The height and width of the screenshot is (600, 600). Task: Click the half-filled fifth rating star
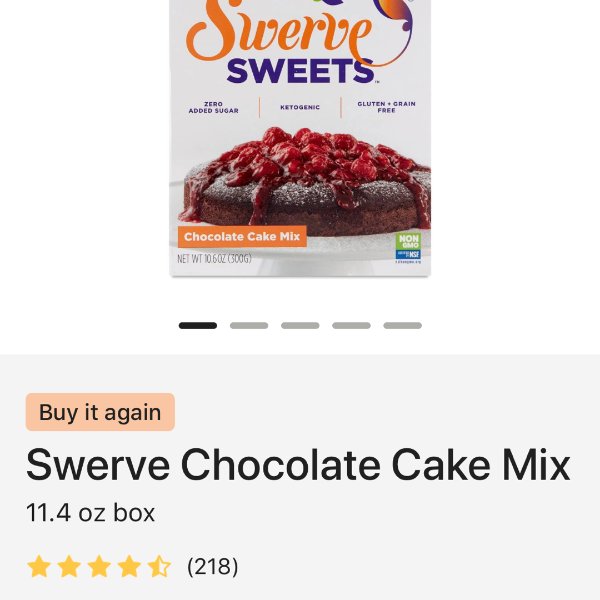click(x=159, y=566)
